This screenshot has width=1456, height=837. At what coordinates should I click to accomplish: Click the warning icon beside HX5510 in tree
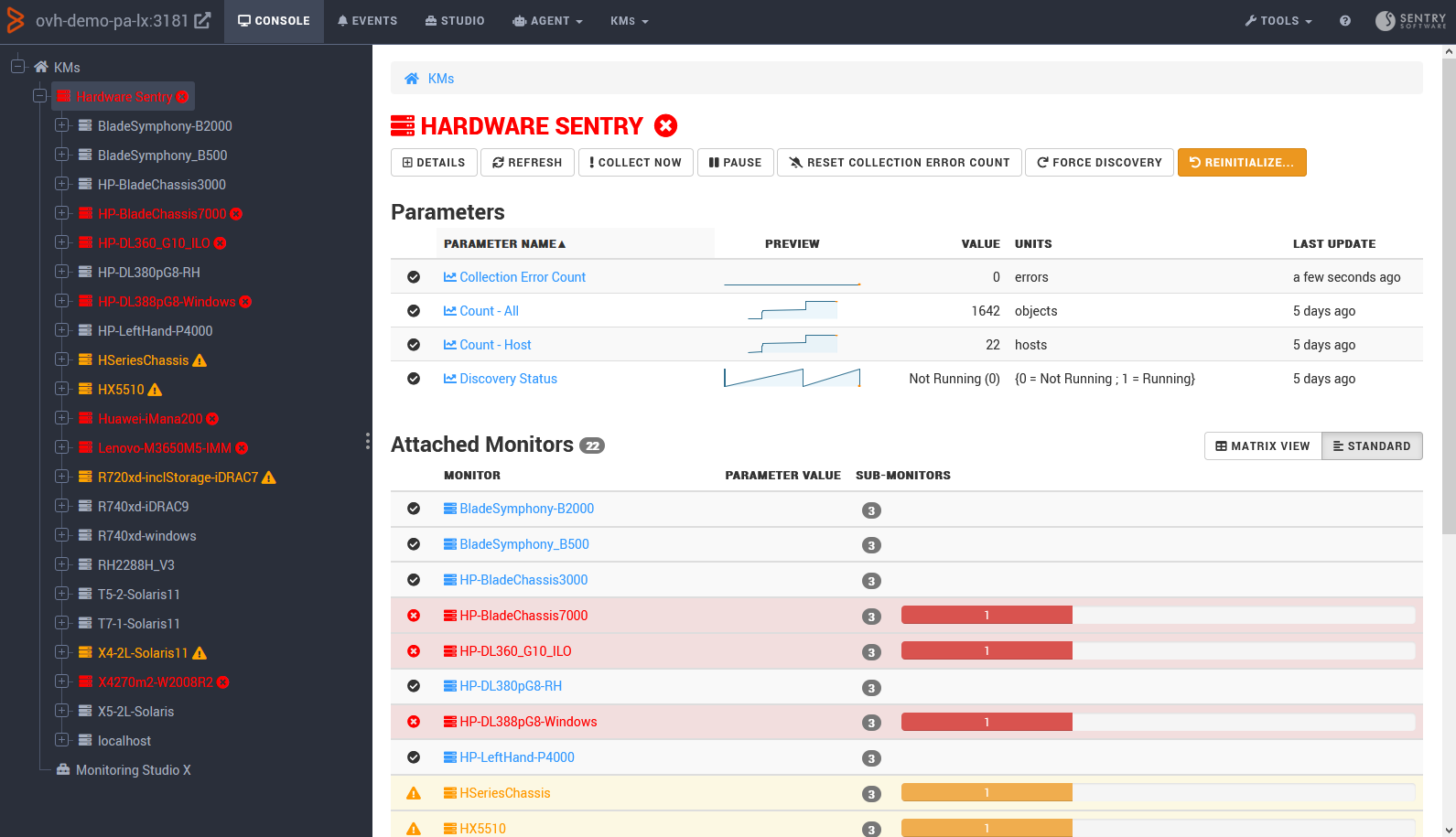pos(155,390)
